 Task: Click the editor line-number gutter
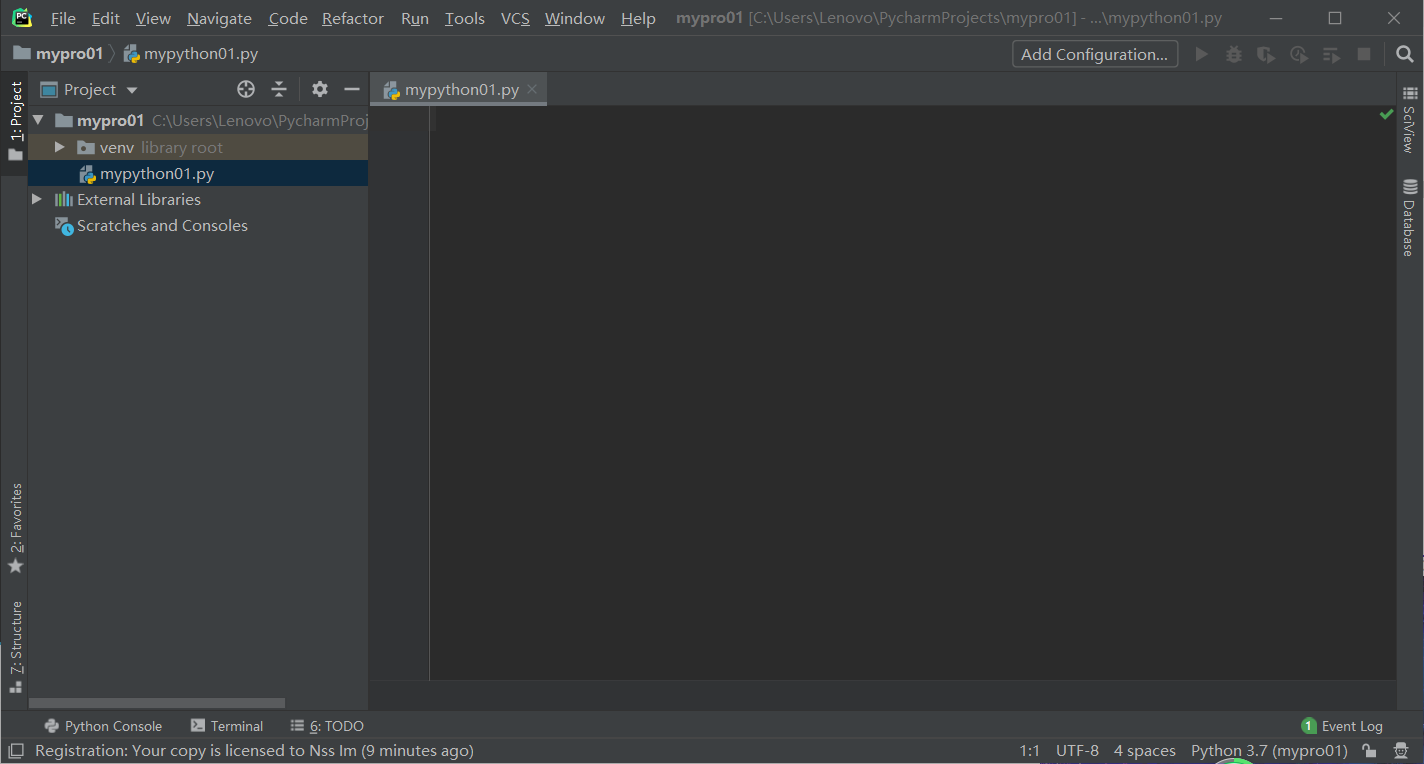point(400,393)
